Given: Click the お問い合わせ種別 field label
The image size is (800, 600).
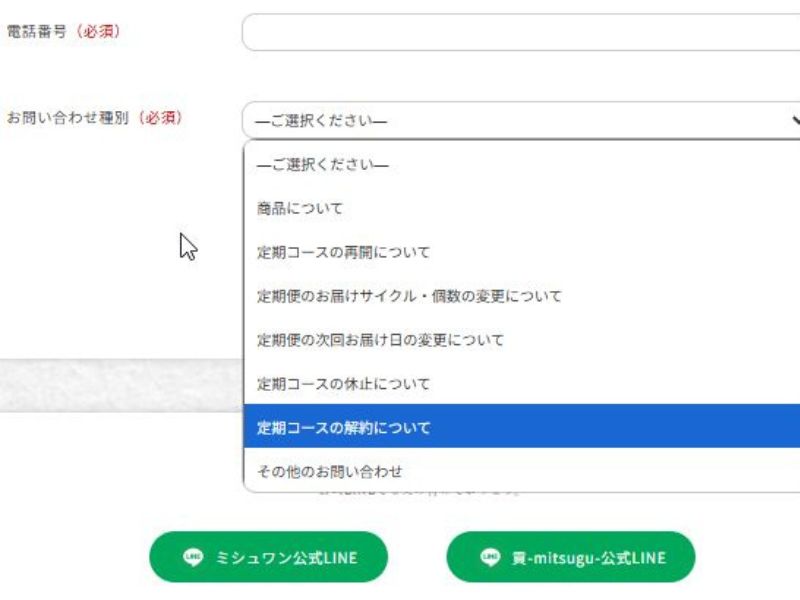Looking at the screenshot, I should point(67,118).
